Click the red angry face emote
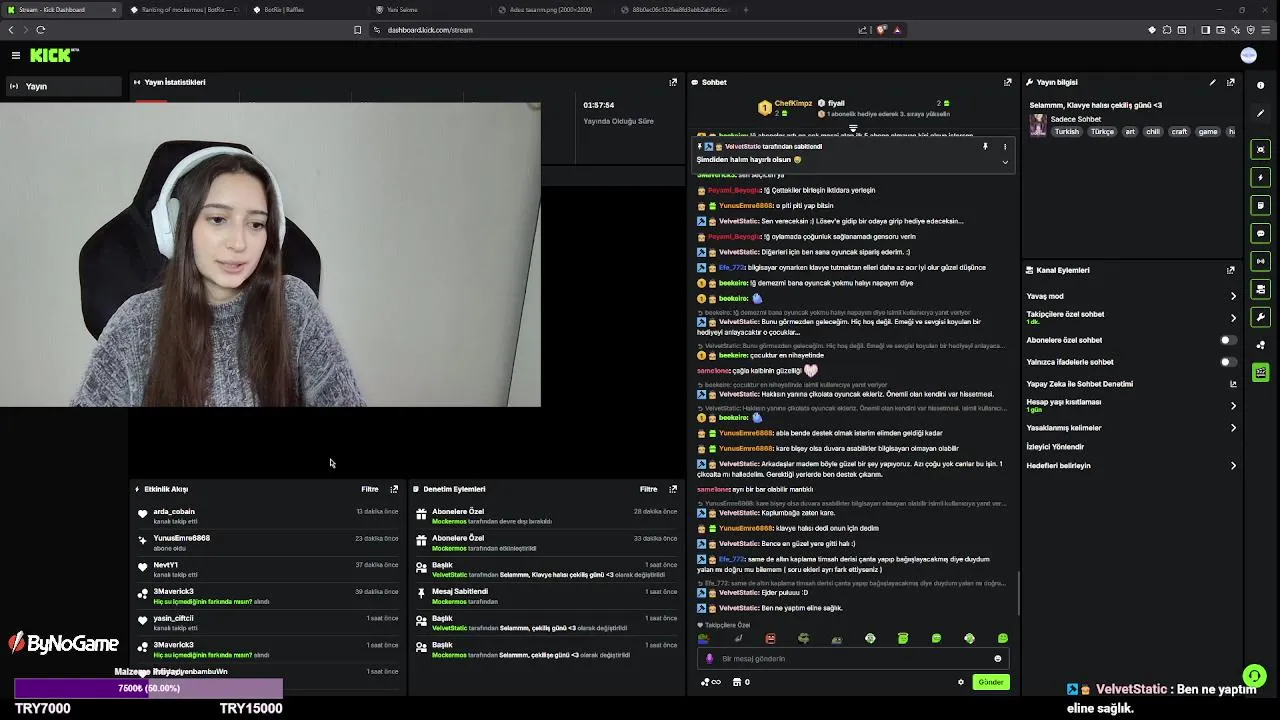The width and height of the screenshot is (1280, 720). [x=770, y=638]
